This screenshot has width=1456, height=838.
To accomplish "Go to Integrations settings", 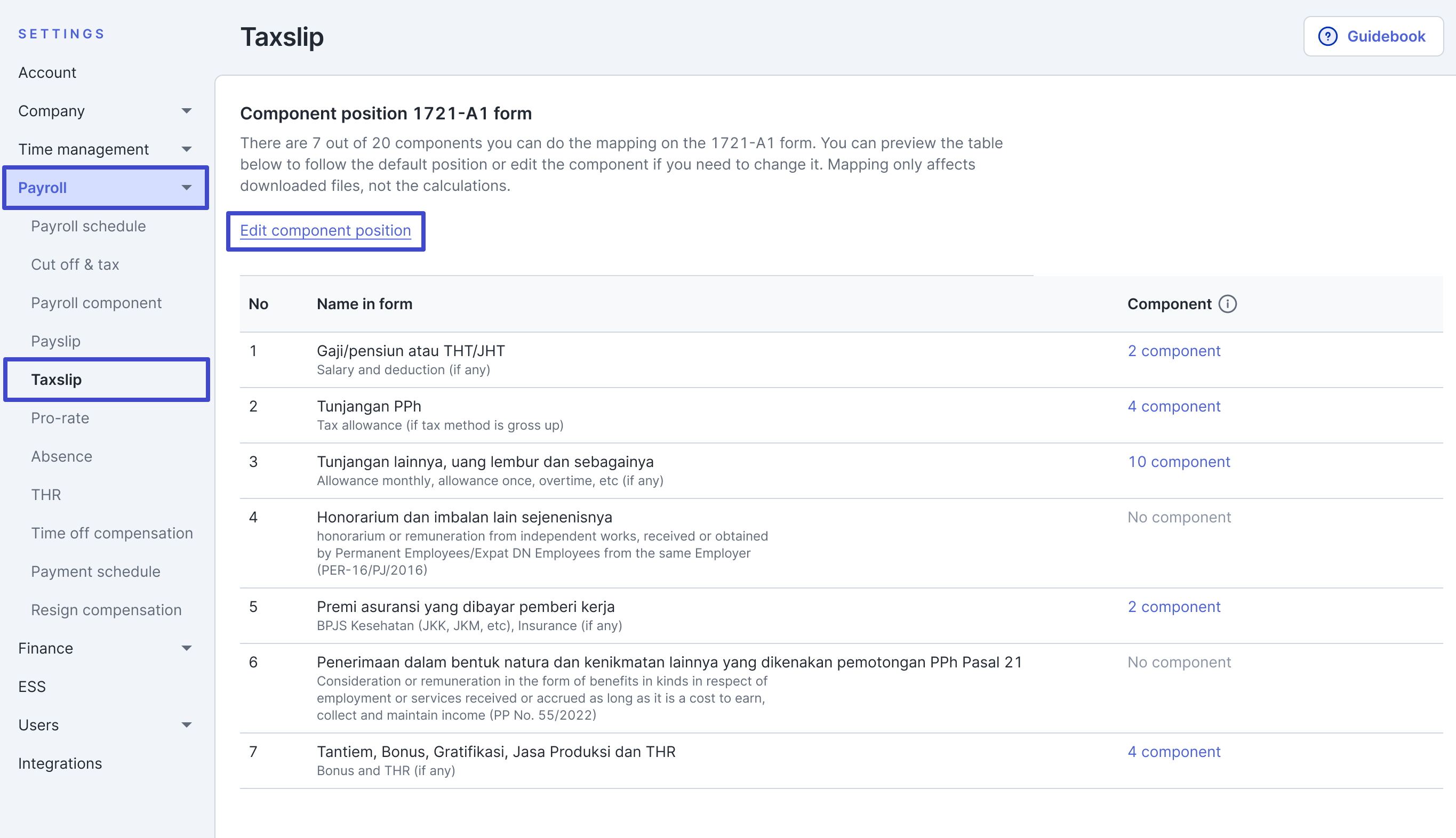I will click(x=60, y=763).
